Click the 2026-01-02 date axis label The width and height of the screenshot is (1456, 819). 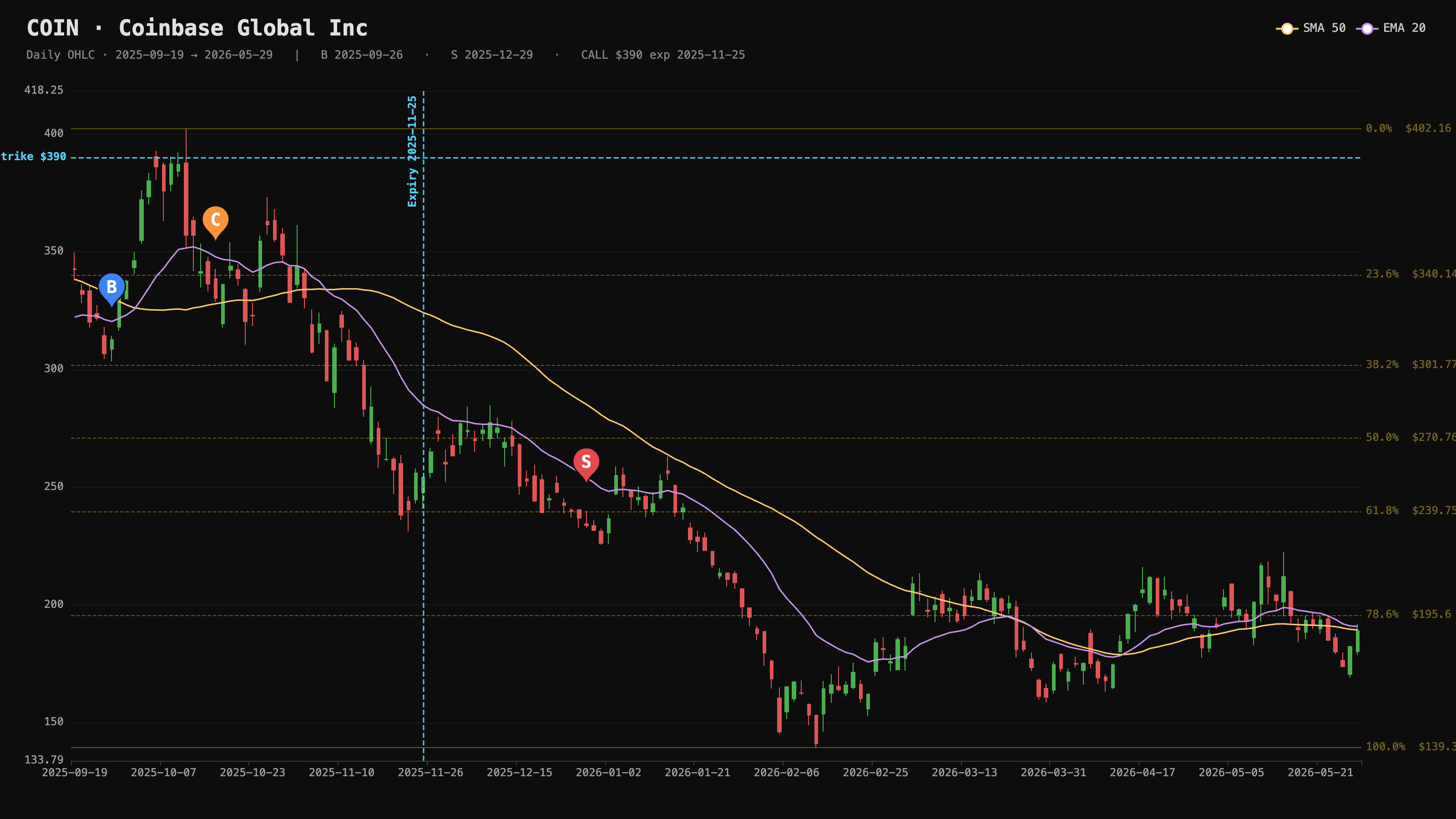point(608,773)
